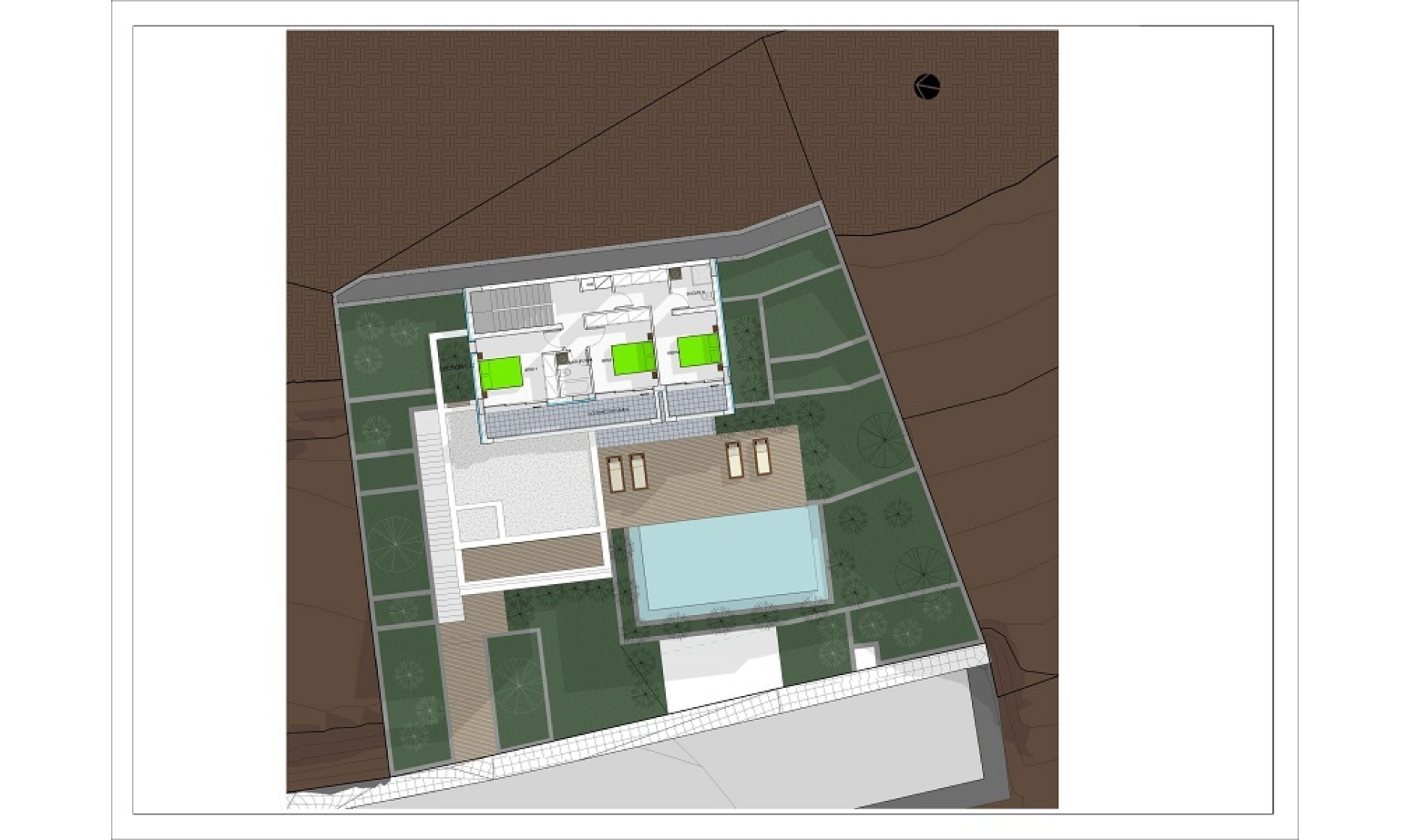Screen dimensions: 1410x840
Task: Select the middle green bed
Action: 633,358
